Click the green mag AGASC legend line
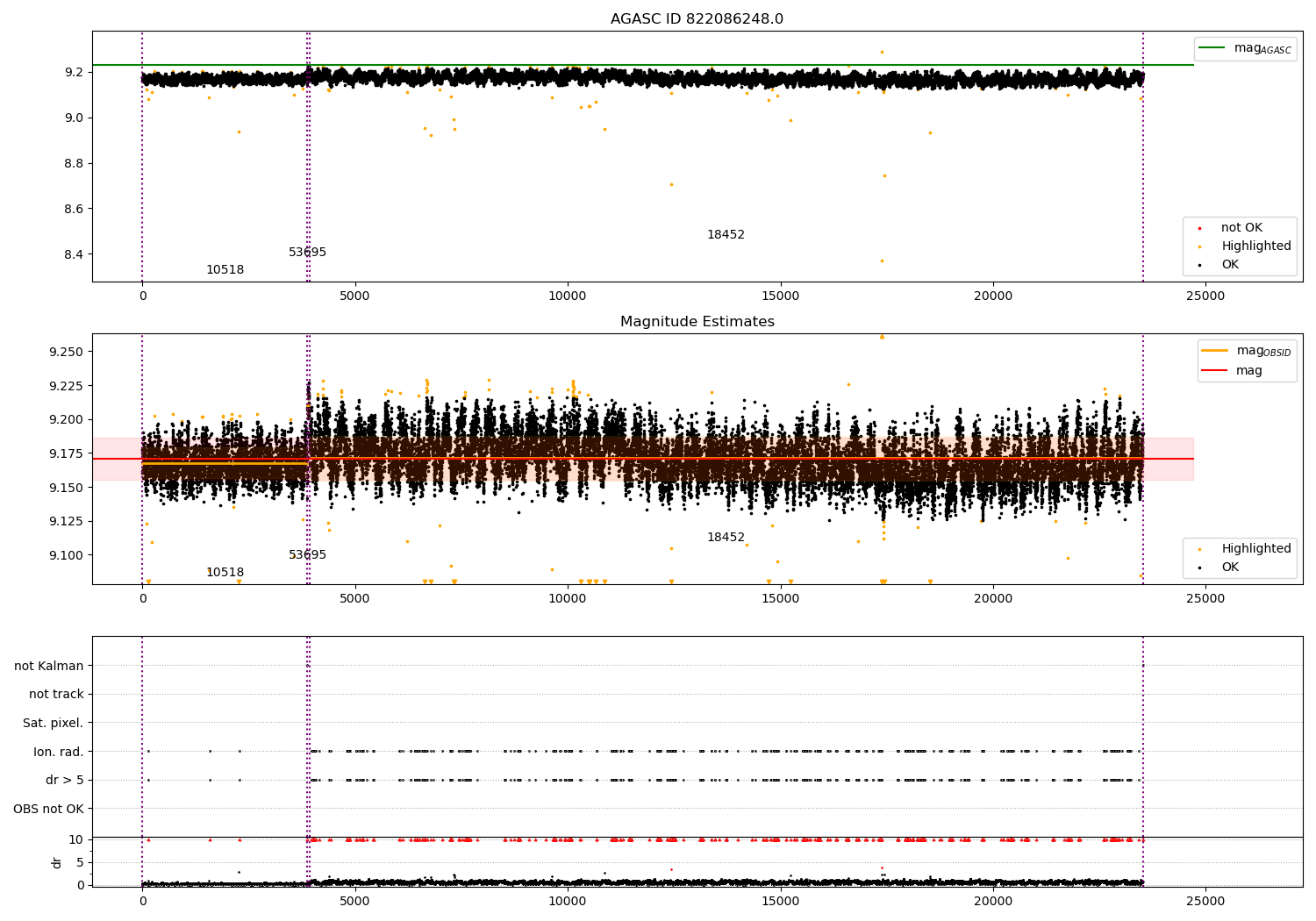Viewport: 1316px width, 921px height. [x=1212, y=48]
